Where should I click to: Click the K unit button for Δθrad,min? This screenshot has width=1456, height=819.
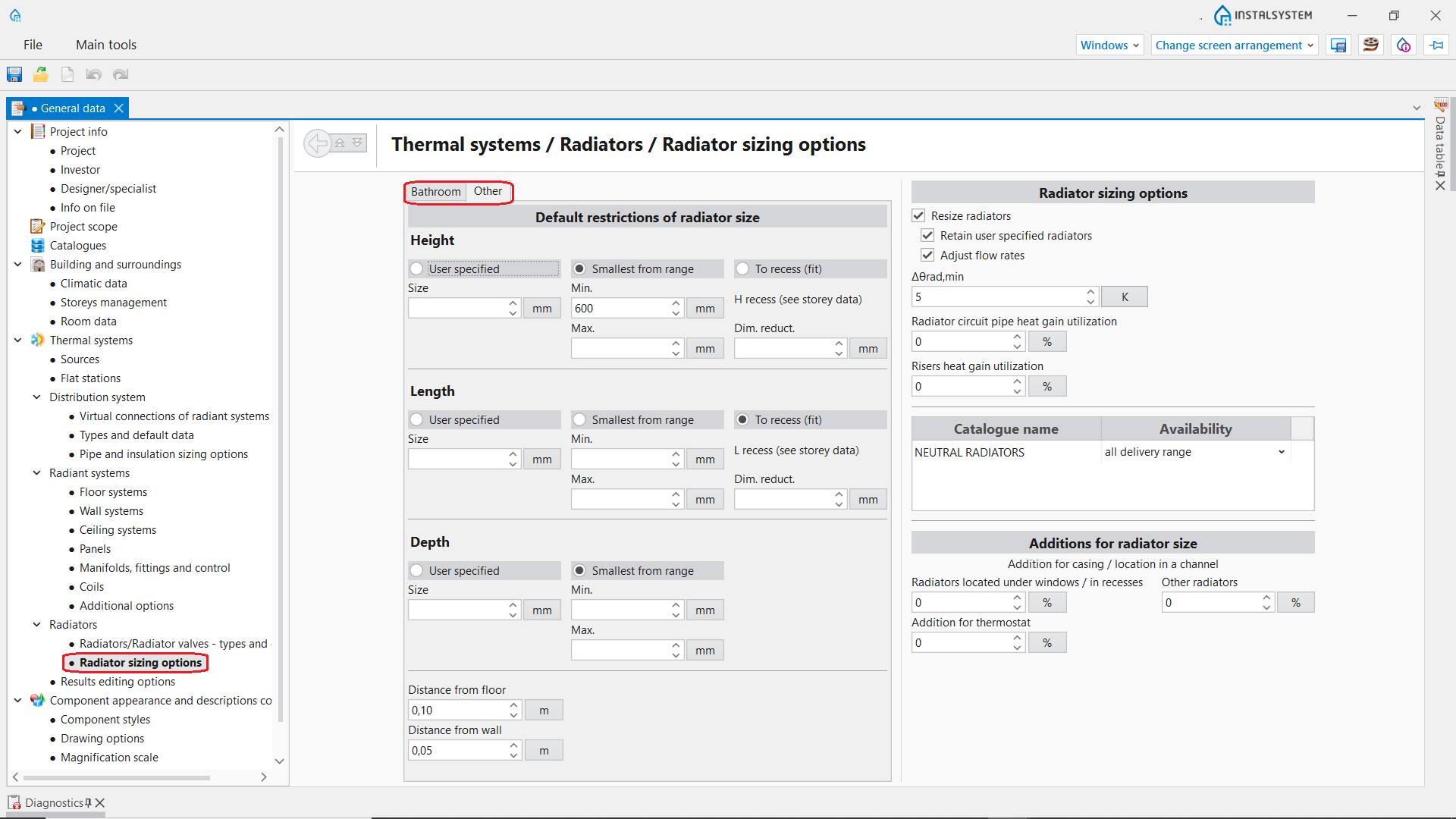tap(1125, 297)
